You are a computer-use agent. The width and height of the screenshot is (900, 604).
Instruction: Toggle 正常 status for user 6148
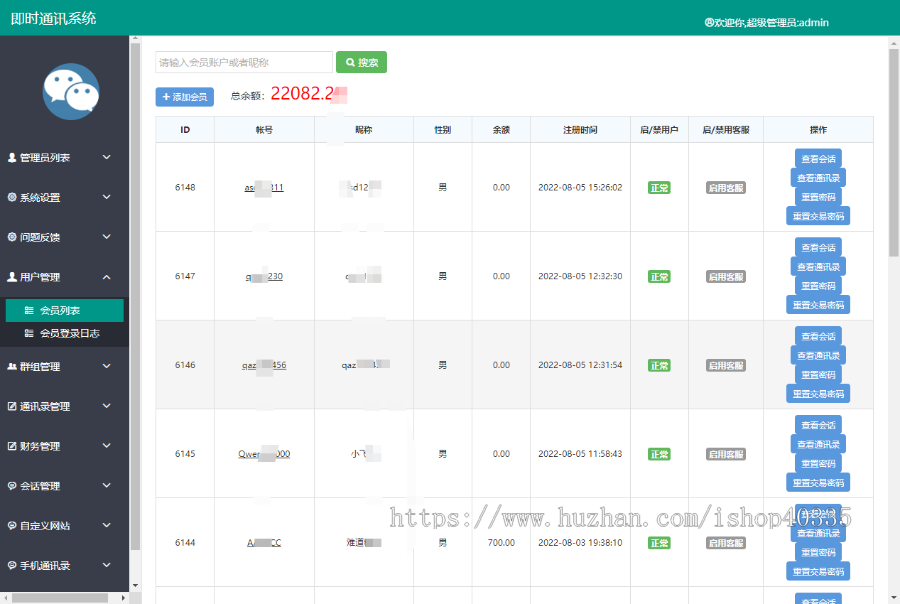(x=659, y=188)
